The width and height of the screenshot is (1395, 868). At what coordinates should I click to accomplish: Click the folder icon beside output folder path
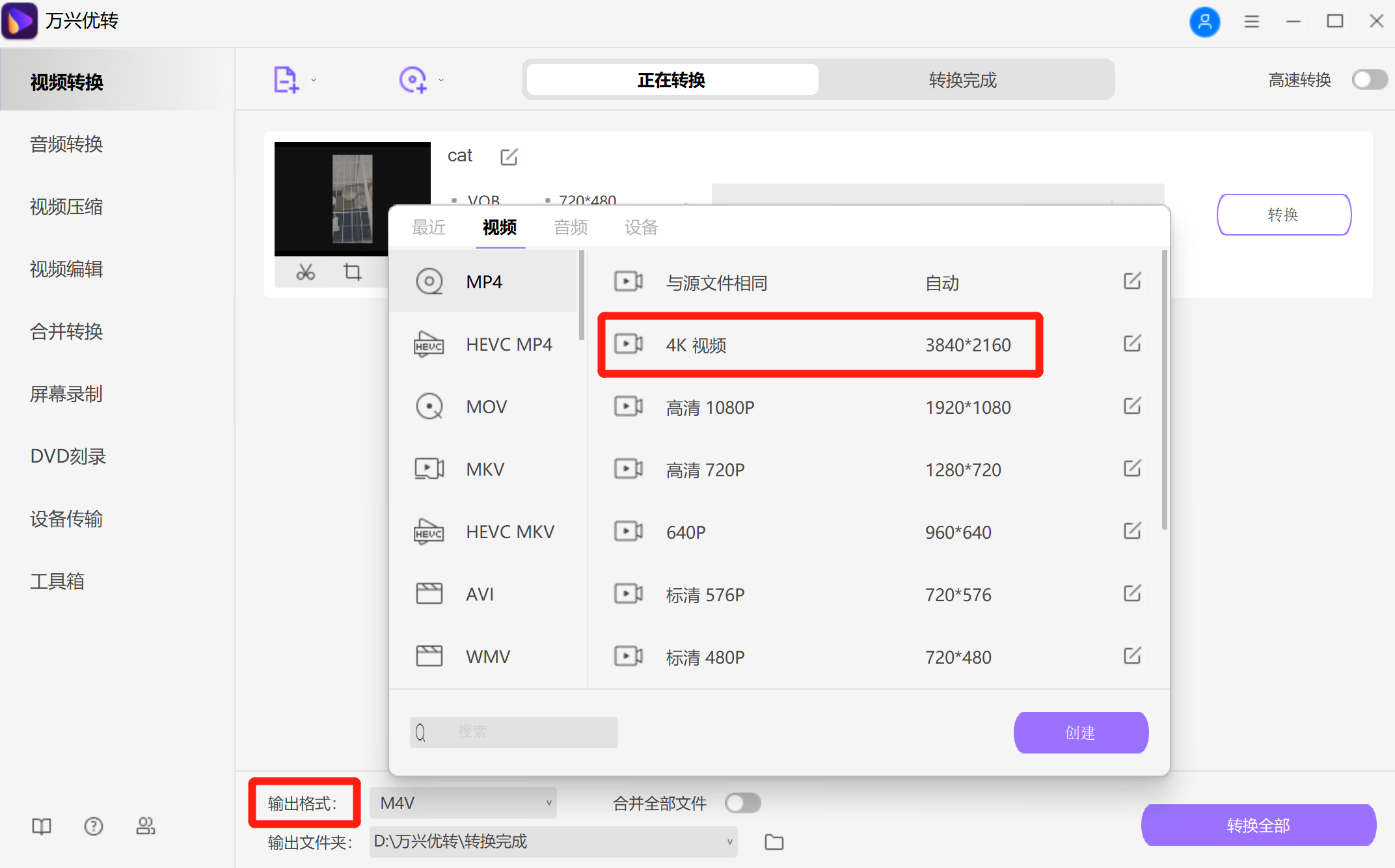tap(774, 841)
